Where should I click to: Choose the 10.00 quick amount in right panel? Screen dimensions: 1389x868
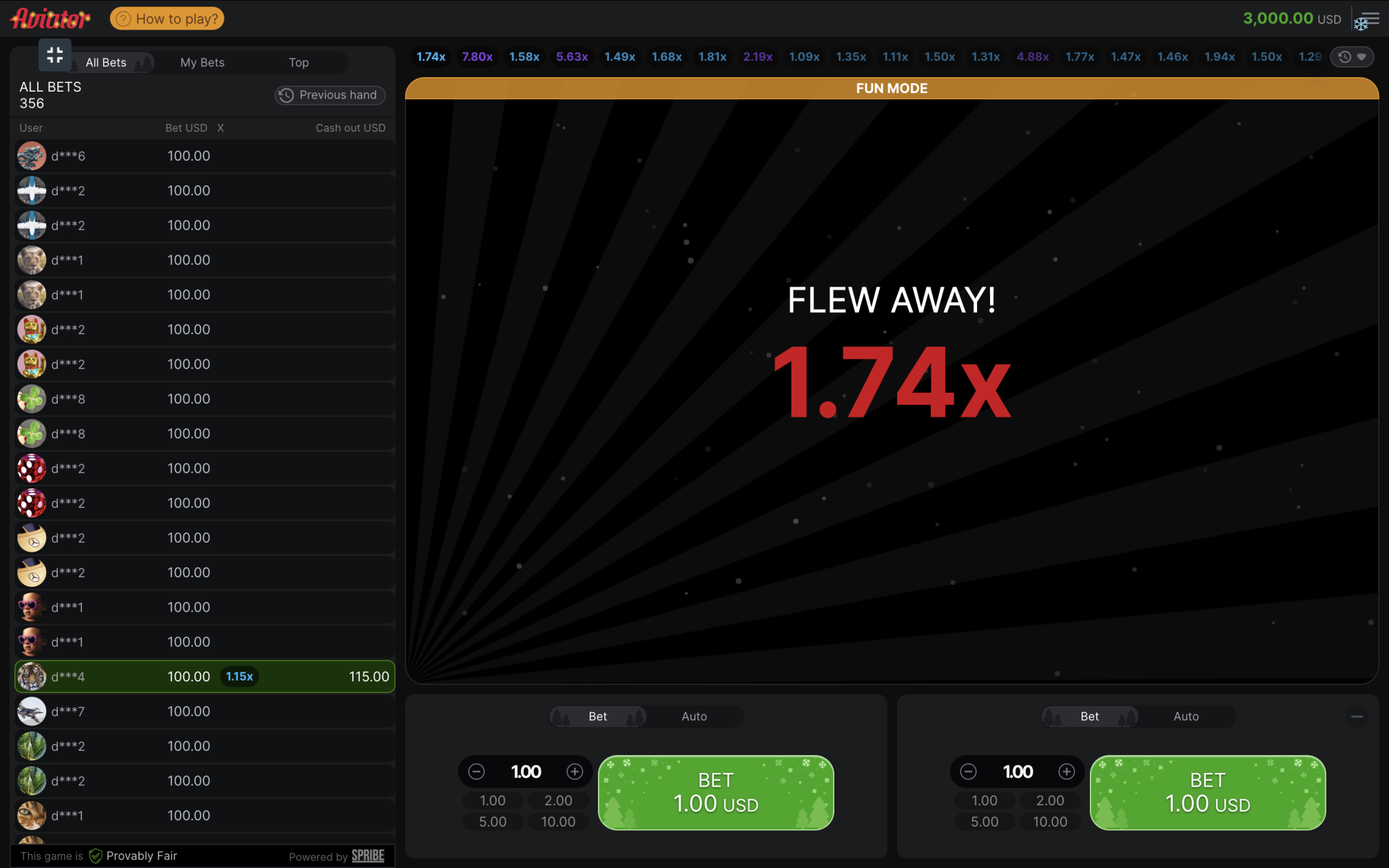pyautogui.click(x=1050, y=823)
